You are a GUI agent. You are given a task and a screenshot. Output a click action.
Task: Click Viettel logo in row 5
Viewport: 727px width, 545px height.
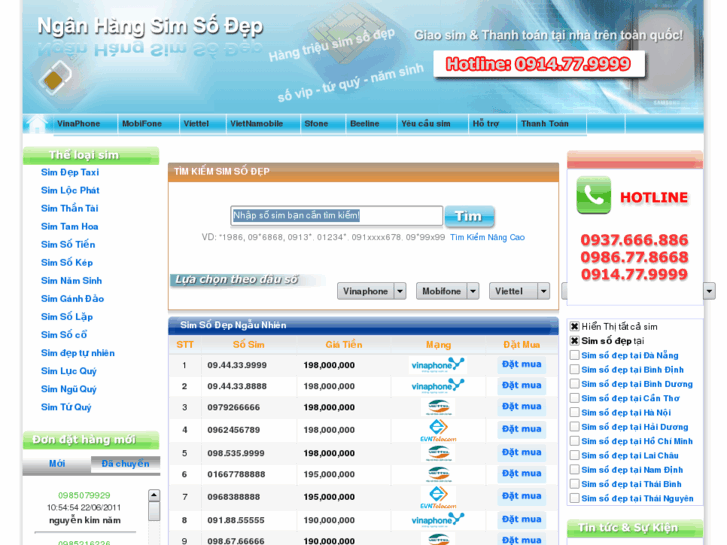click(x=438, y=453)
